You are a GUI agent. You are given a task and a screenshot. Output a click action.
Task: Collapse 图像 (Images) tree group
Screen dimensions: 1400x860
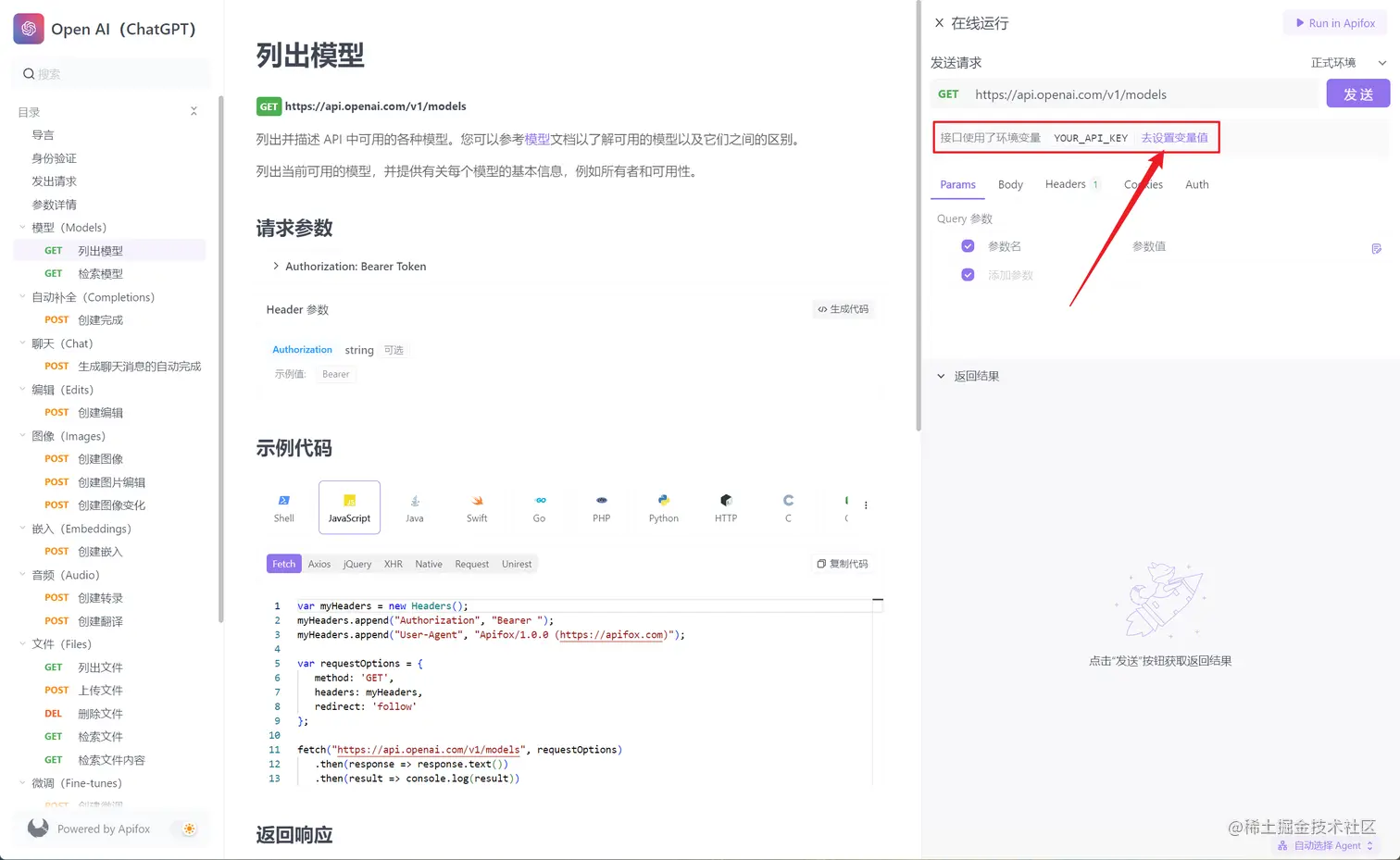pos(22,435)
